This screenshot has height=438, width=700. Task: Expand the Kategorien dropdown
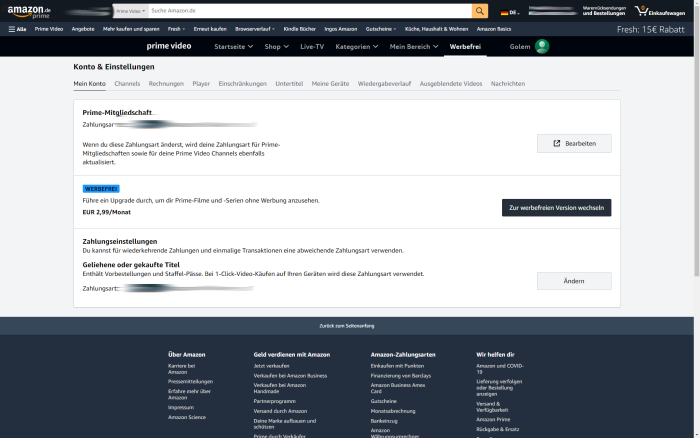pos(357,46)
